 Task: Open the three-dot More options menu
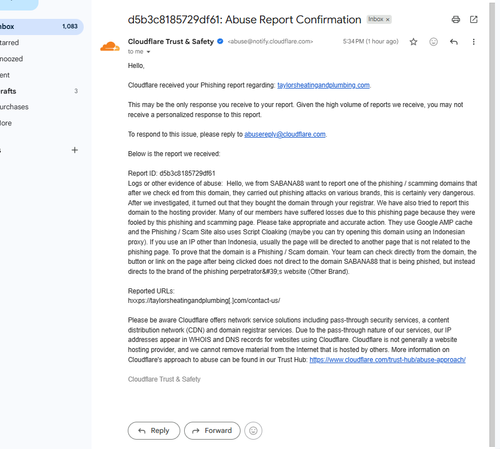point(473,42)
